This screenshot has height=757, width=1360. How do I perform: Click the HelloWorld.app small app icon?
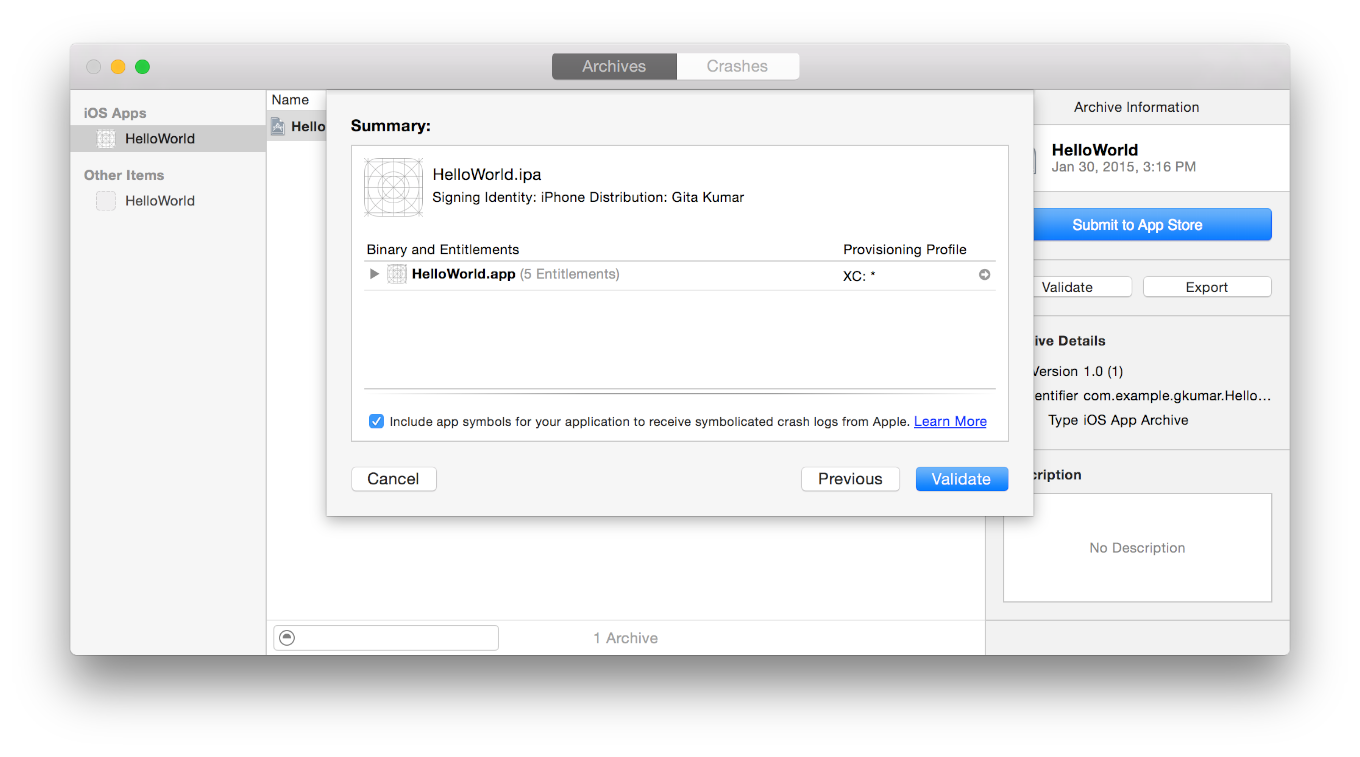tap(397, 274)
